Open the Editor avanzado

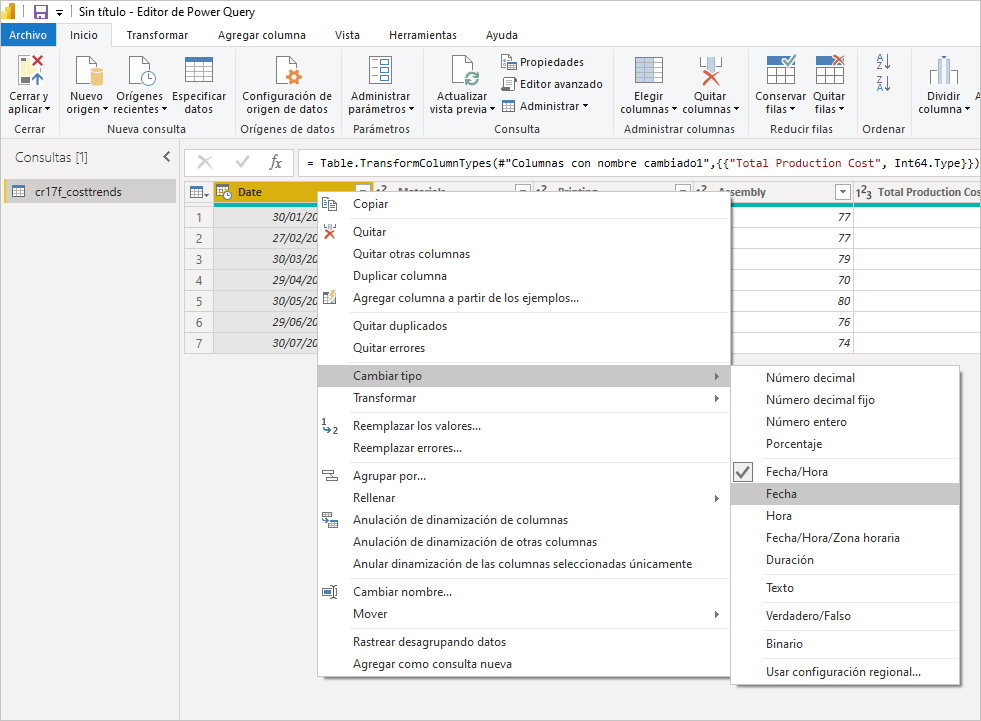[552, 84]
